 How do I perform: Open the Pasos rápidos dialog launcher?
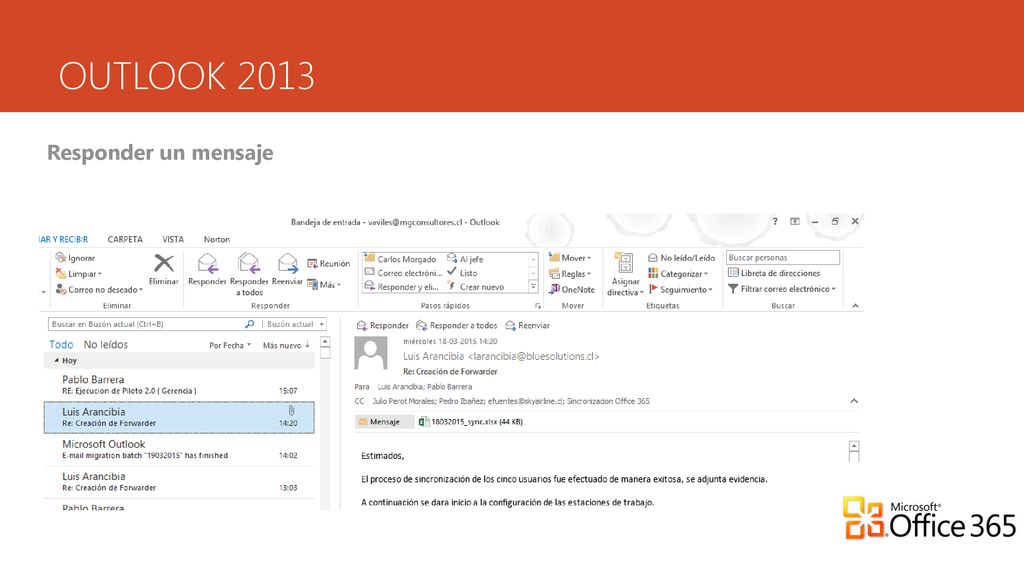pyautogui.click(x=537, y=306)
